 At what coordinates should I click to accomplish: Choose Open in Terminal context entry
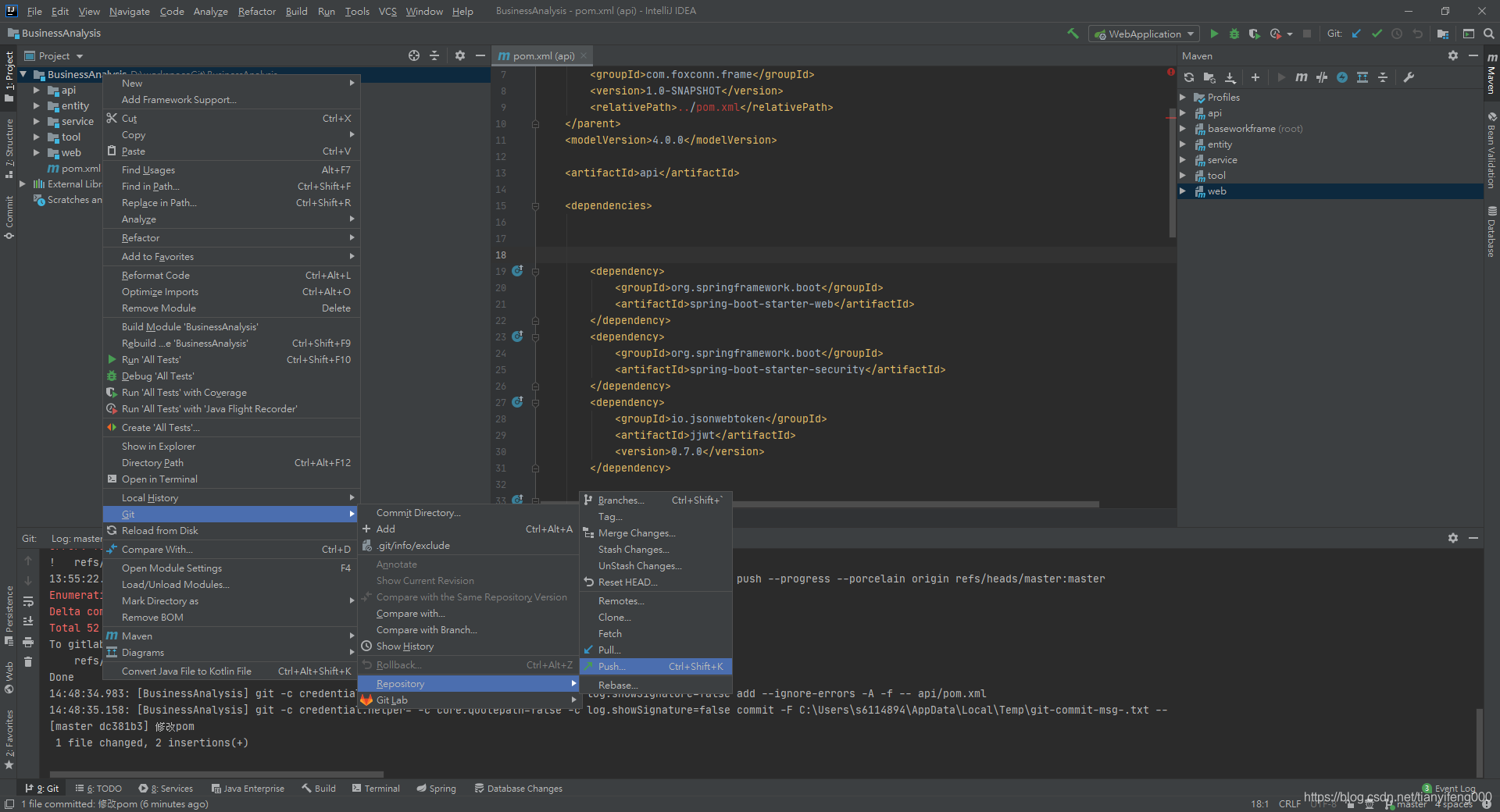231,479
